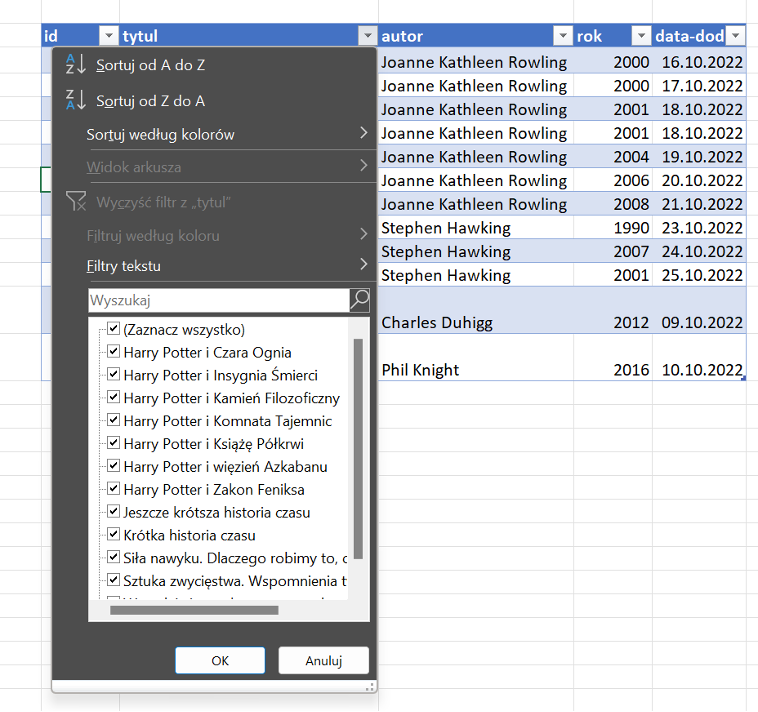758x712 pixels.
Task: Click the Wyszukaj search field
Action: [x=218, y=300]
